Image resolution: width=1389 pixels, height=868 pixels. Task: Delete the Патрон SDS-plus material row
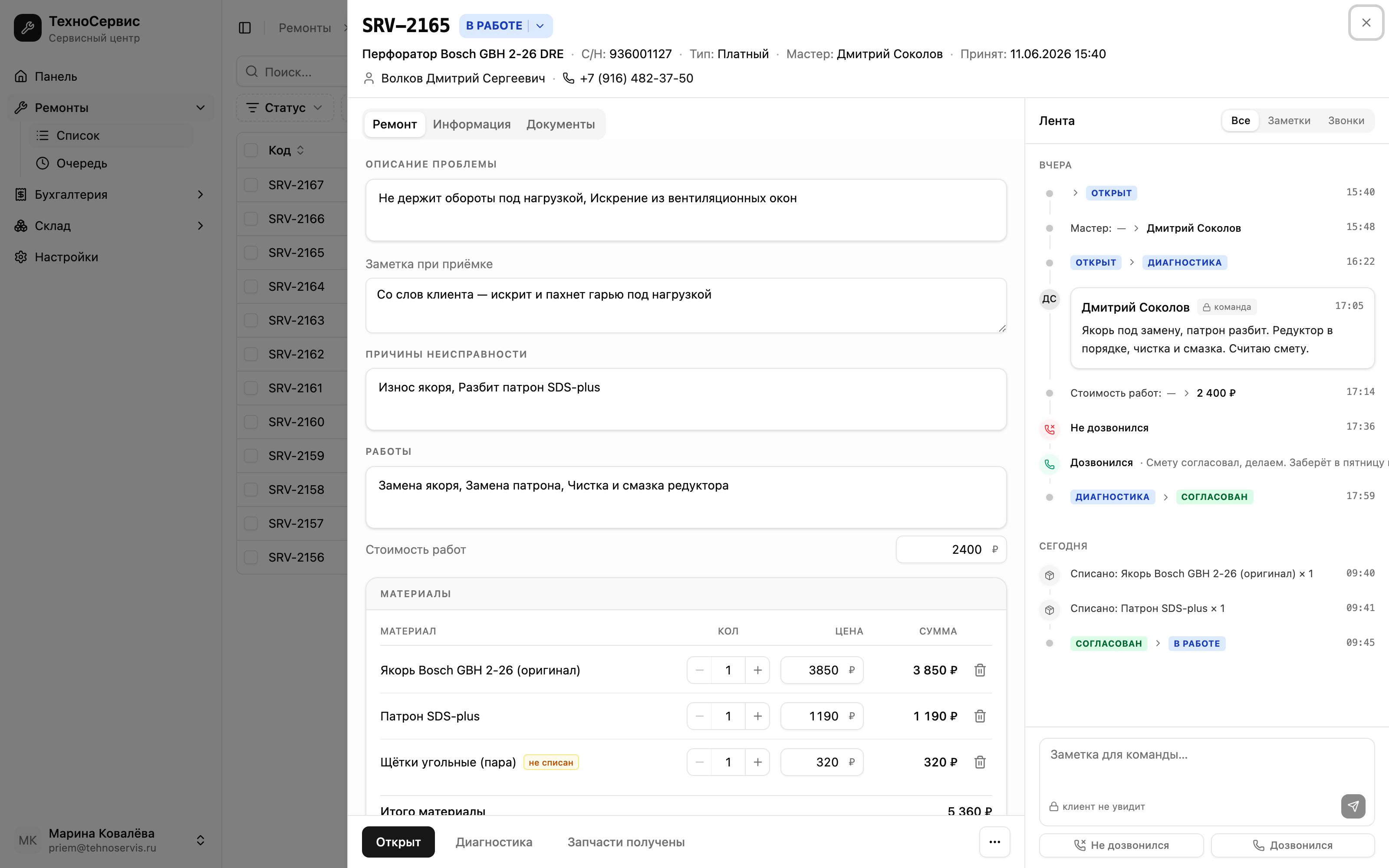coord(980,716)
